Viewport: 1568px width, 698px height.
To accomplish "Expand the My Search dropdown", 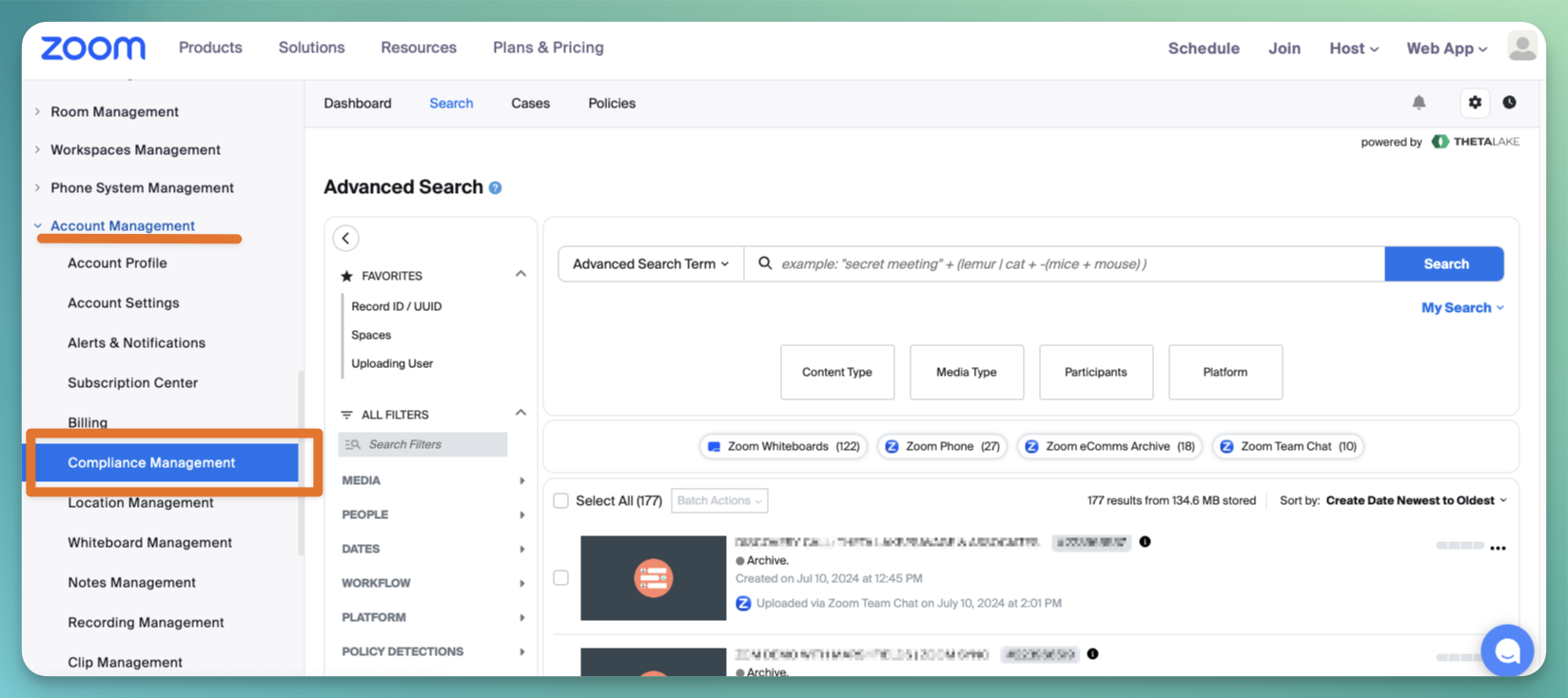I will click(1462, 308).
